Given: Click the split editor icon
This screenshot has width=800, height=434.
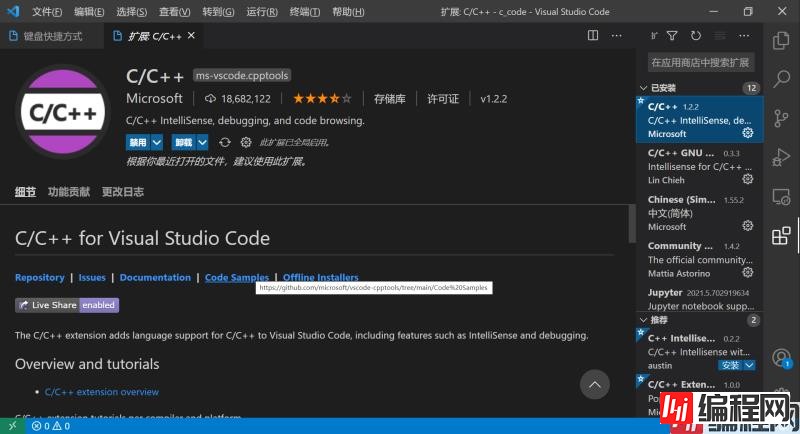Looking at the screenshot, I should coord(593,36).
